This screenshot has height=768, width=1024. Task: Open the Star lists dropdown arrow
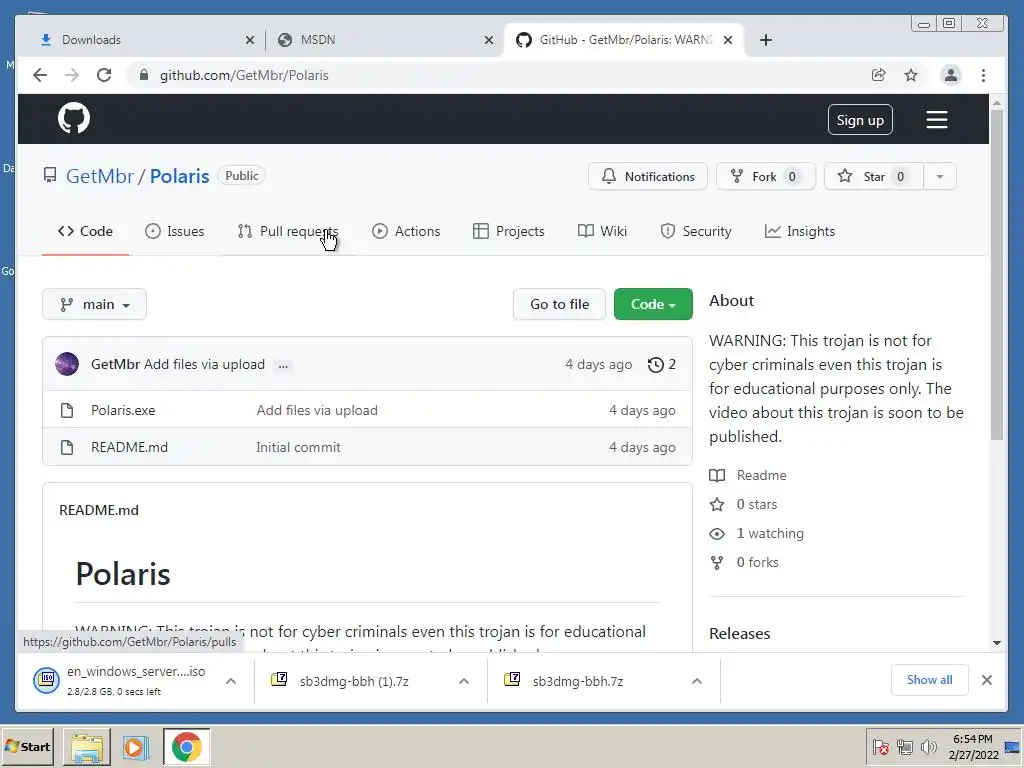940,176
